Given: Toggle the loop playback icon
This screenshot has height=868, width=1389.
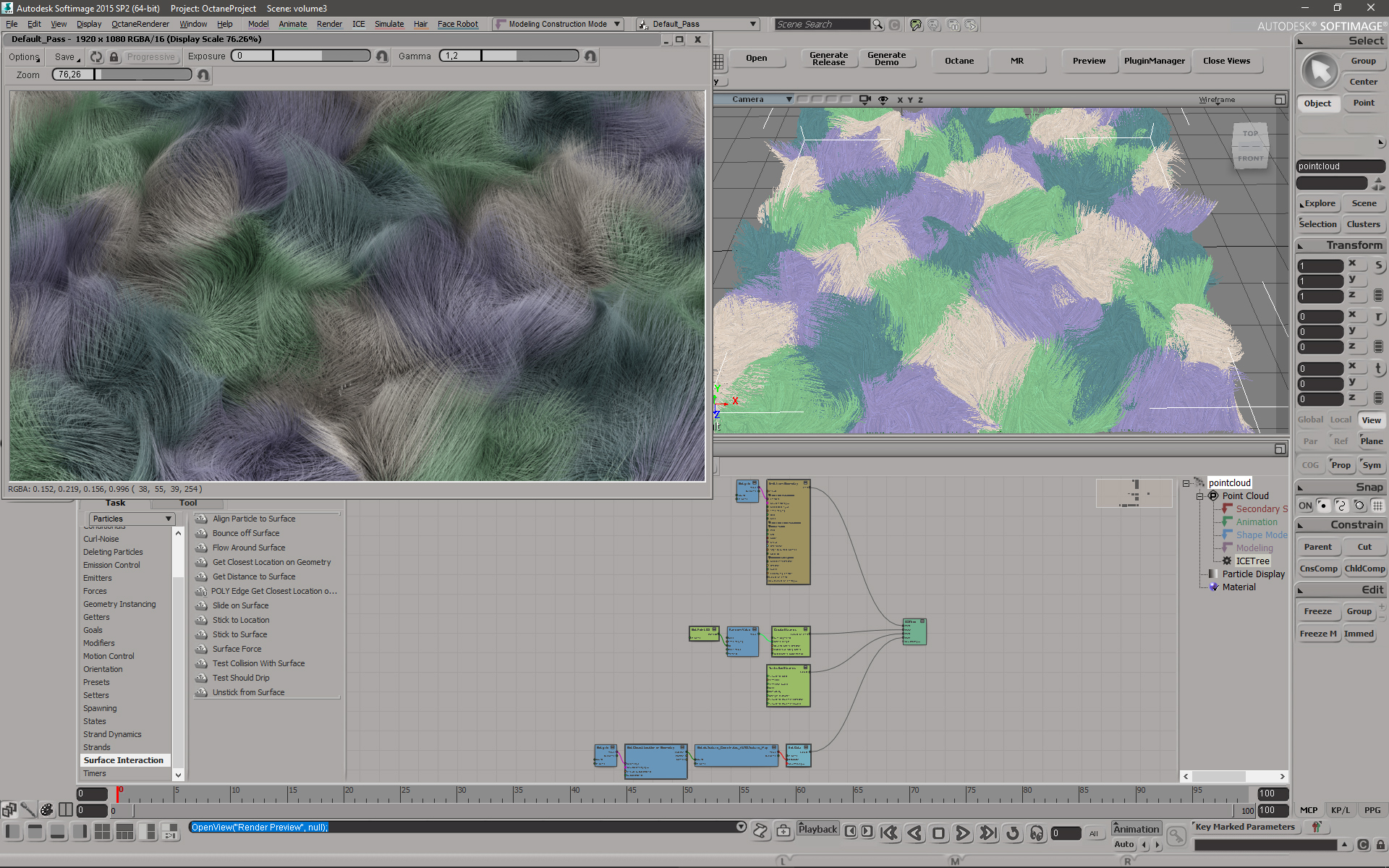Looking at the screenshot, I should pos(1013,833).
